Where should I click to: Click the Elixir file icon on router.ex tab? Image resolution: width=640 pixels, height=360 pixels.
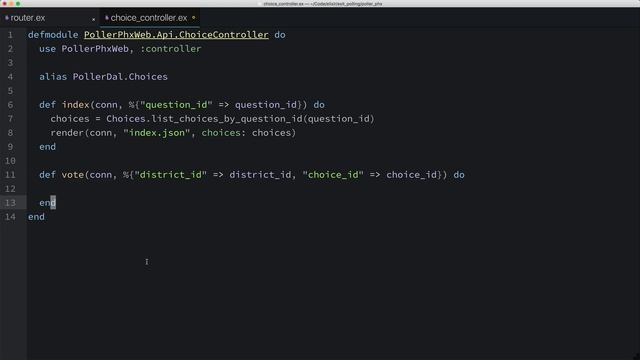coord(7,18)
